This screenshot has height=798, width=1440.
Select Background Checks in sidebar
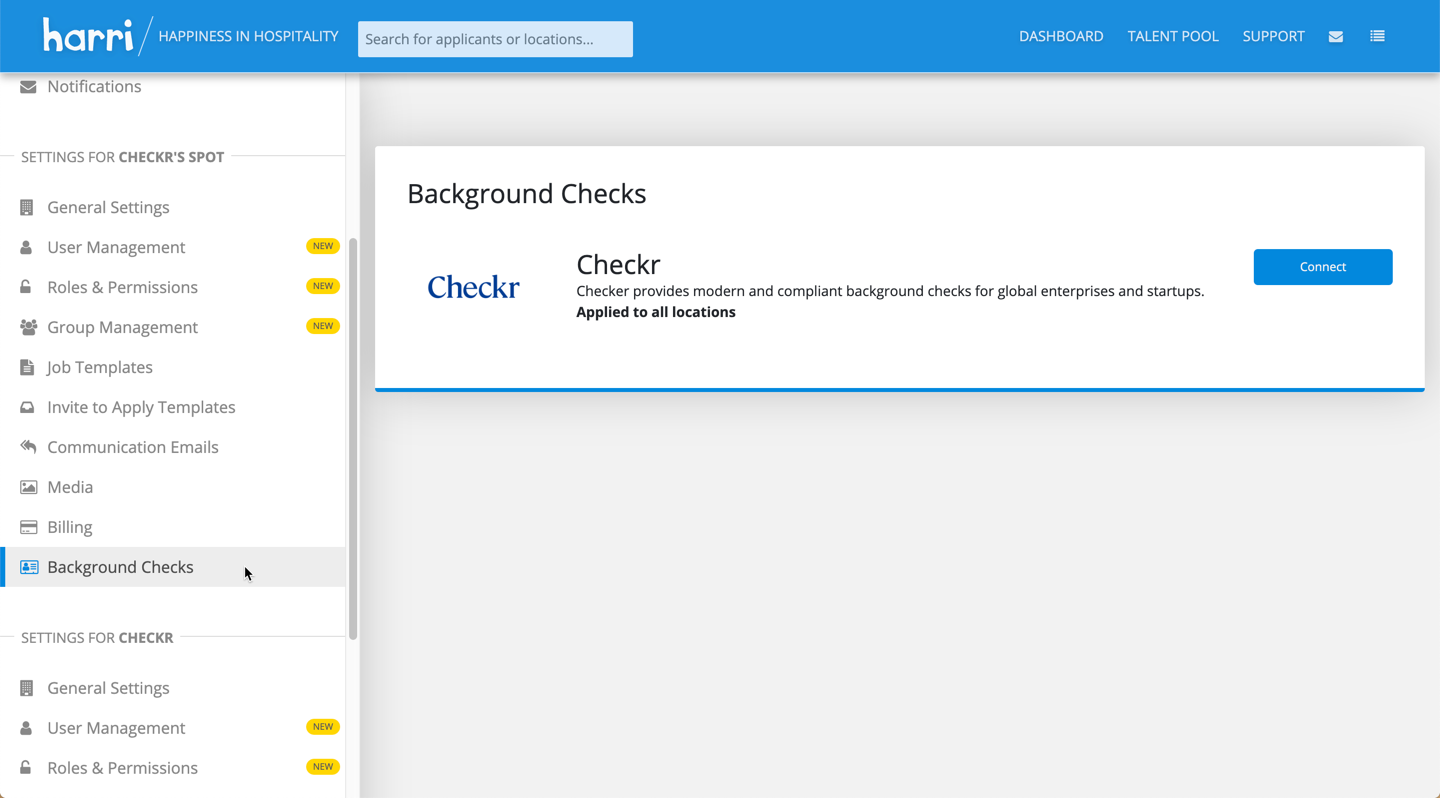tap(172, 567)
